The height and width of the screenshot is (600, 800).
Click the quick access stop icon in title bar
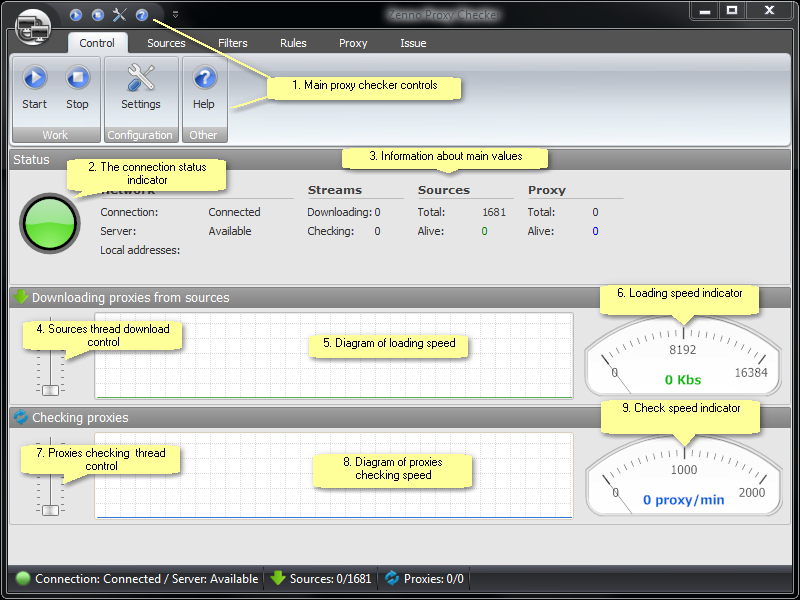point(97,15)
